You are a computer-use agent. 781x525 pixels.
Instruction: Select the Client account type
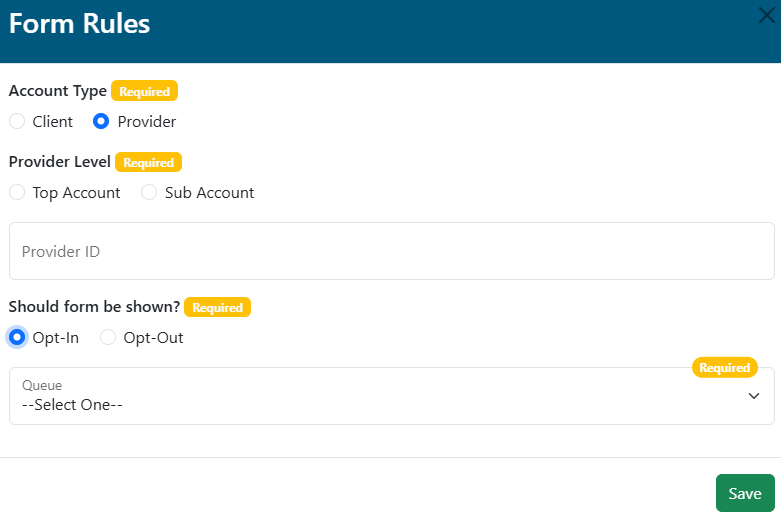pos(17,122)
